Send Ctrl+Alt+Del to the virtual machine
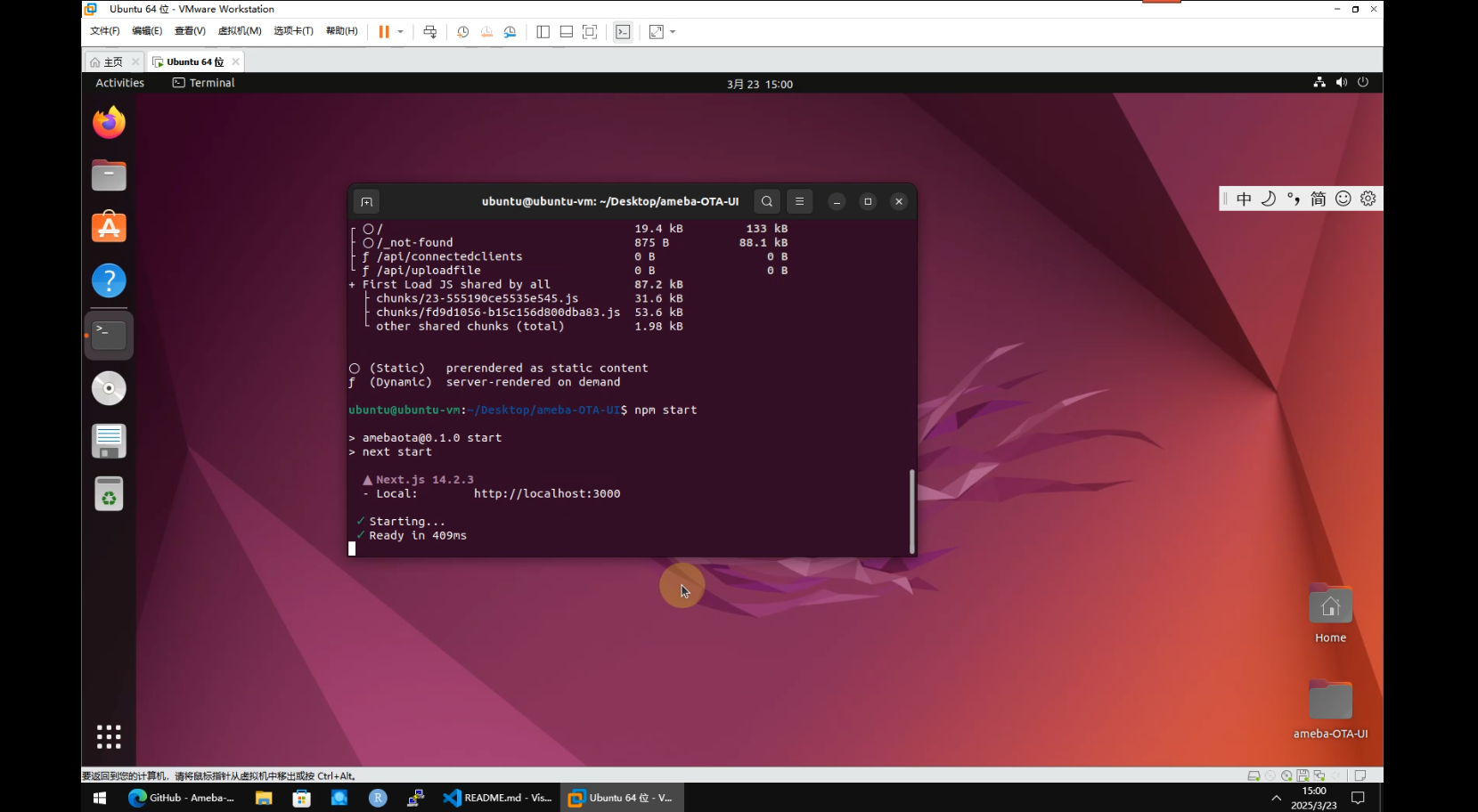 pos(430,31)
